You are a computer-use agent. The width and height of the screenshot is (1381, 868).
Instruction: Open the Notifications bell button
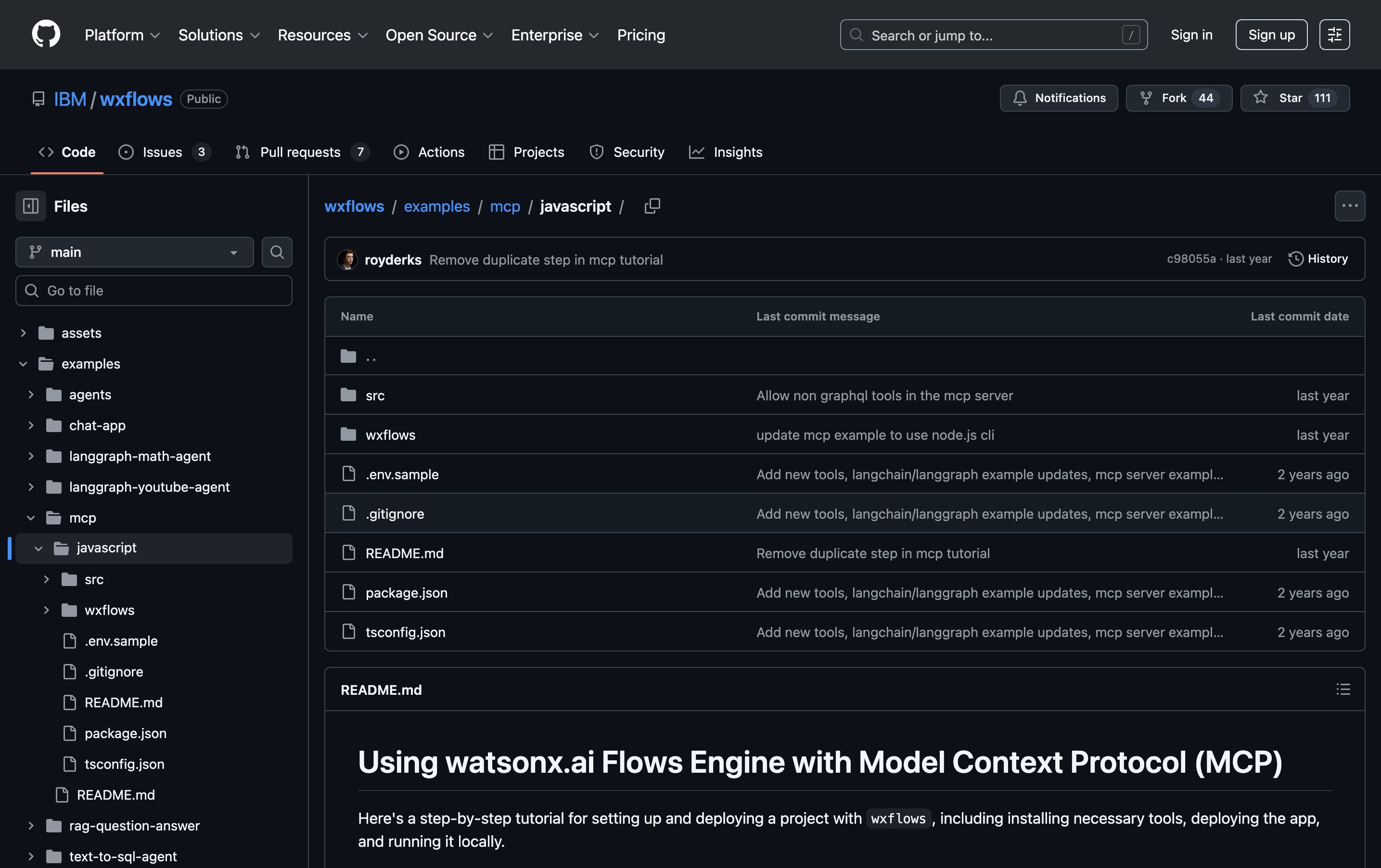coord(1058,98)
